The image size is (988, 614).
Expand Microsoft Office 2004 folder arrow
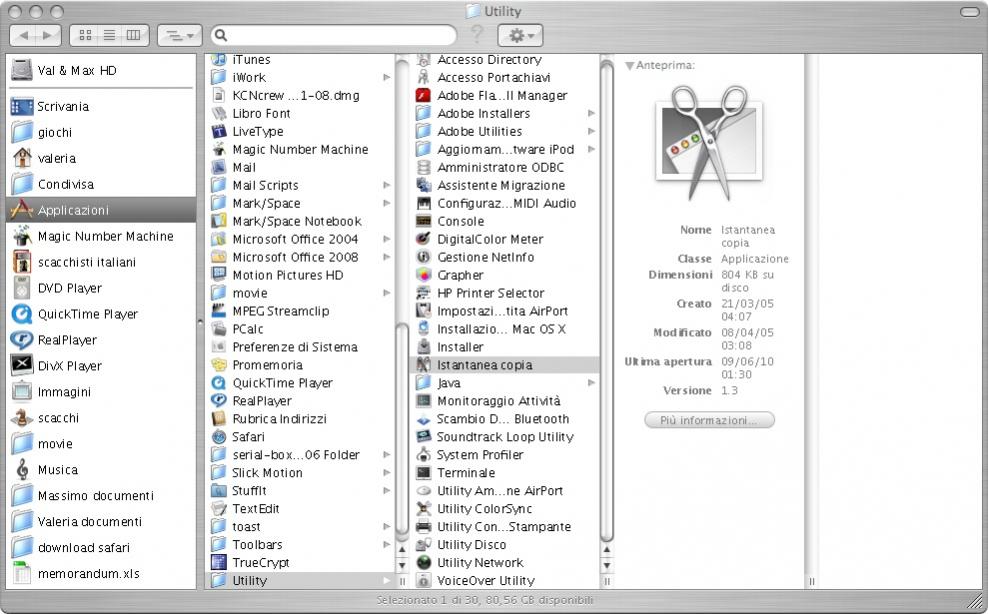pyautogui.click(x=386, y=240)
